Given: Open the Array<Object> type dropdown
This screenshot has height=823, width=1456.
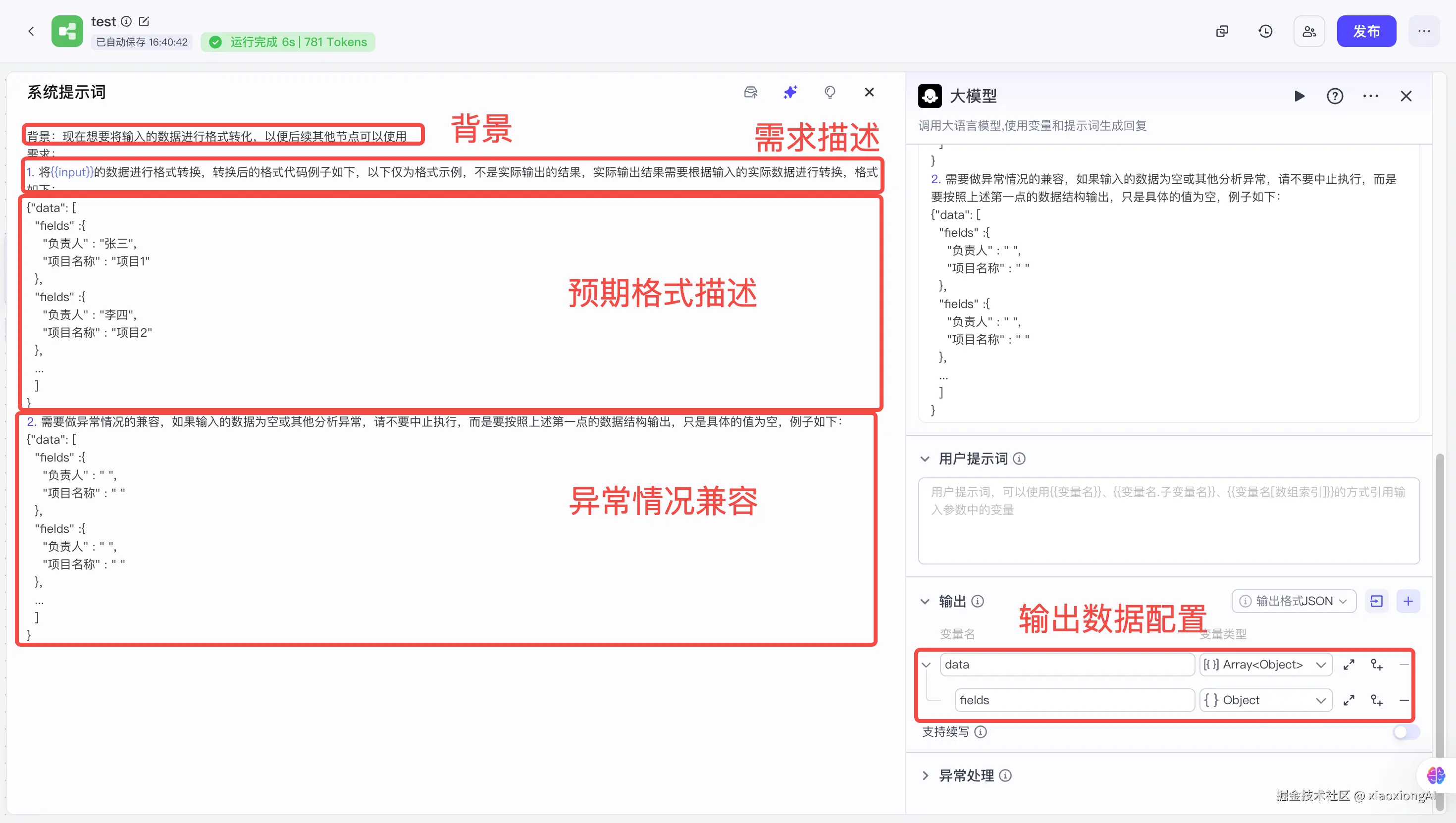Looking at the screenshot, I should pos(1265,665).
